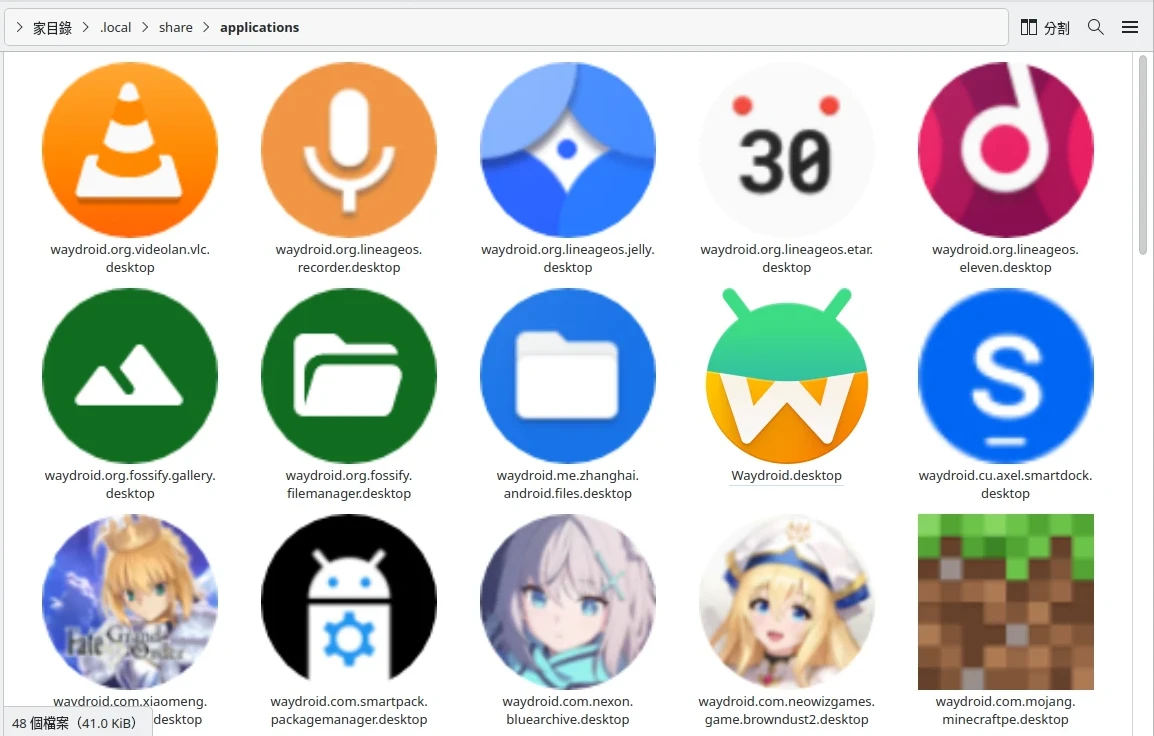Image resolution: width=1154 pixels, height=736 pixels.
Task: Select the Etar calendar icon showing 30
Action: pos(786,149)
